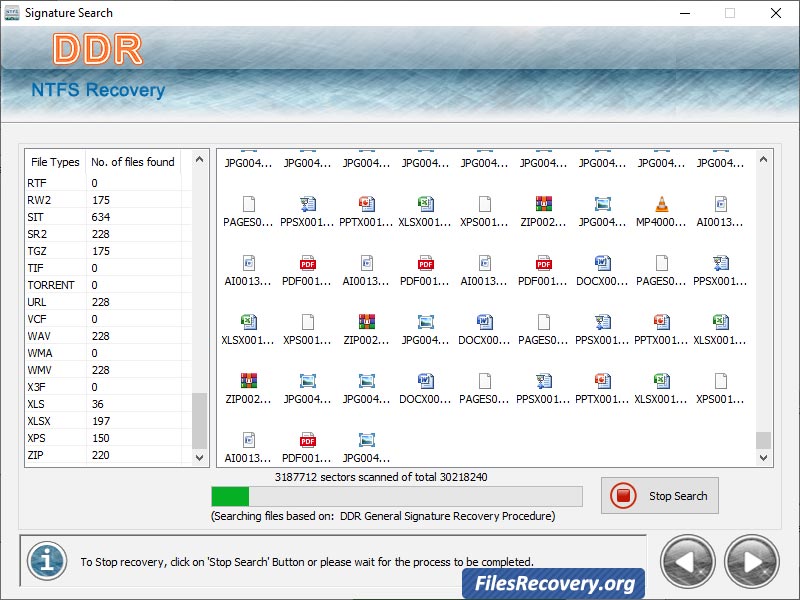Viewport: 800px width, 600px height.
Task: Select XPS001... file in the row starting with XLSX001...
Action: click(x=308, y=330)
